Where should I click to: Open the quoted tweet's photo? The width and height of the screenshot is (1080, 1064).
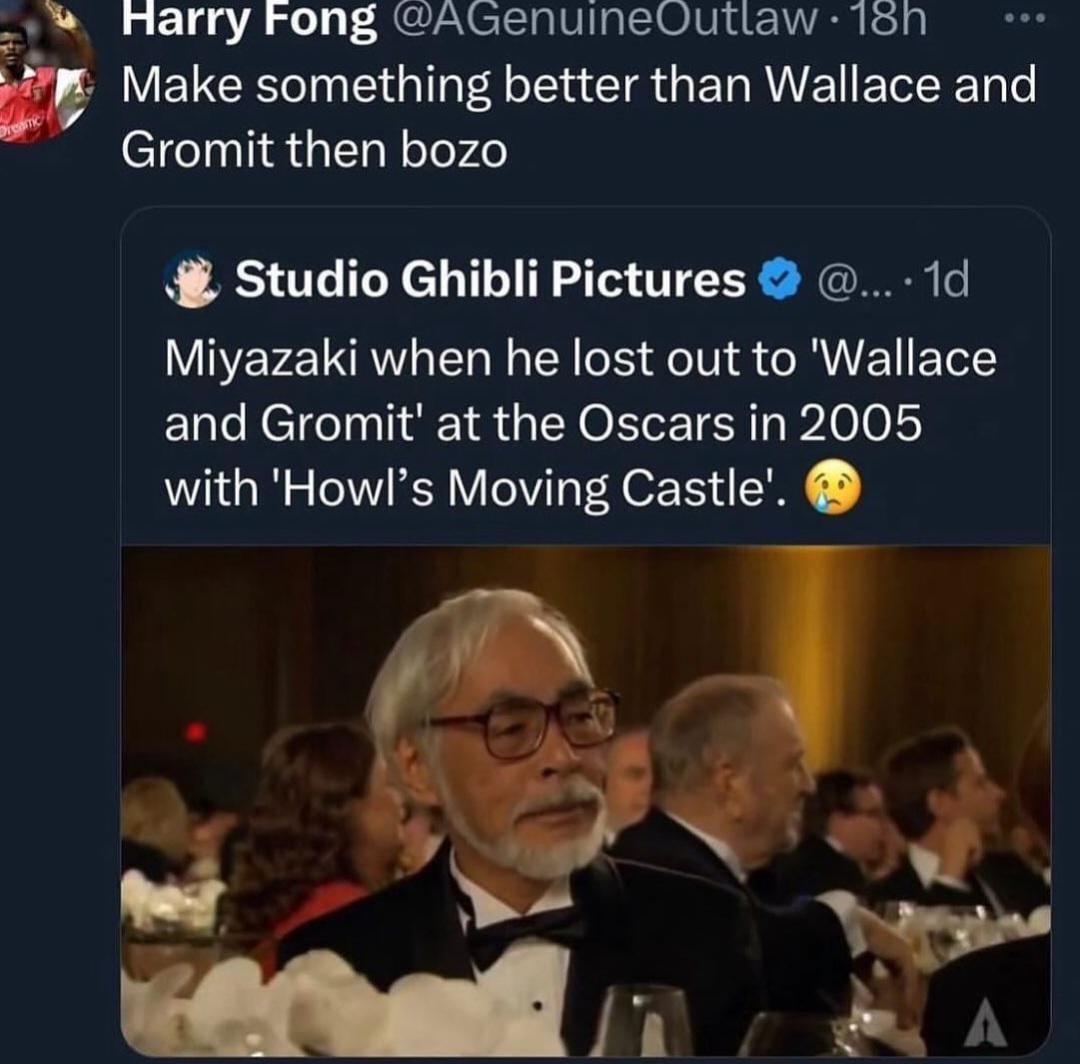click(x=585, y=798)
